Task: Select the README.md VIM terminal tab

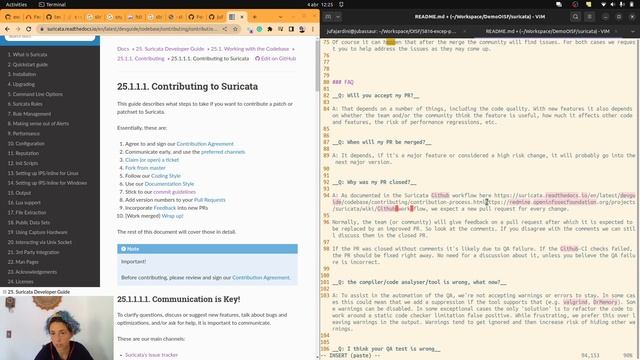Action: point(547,31)
